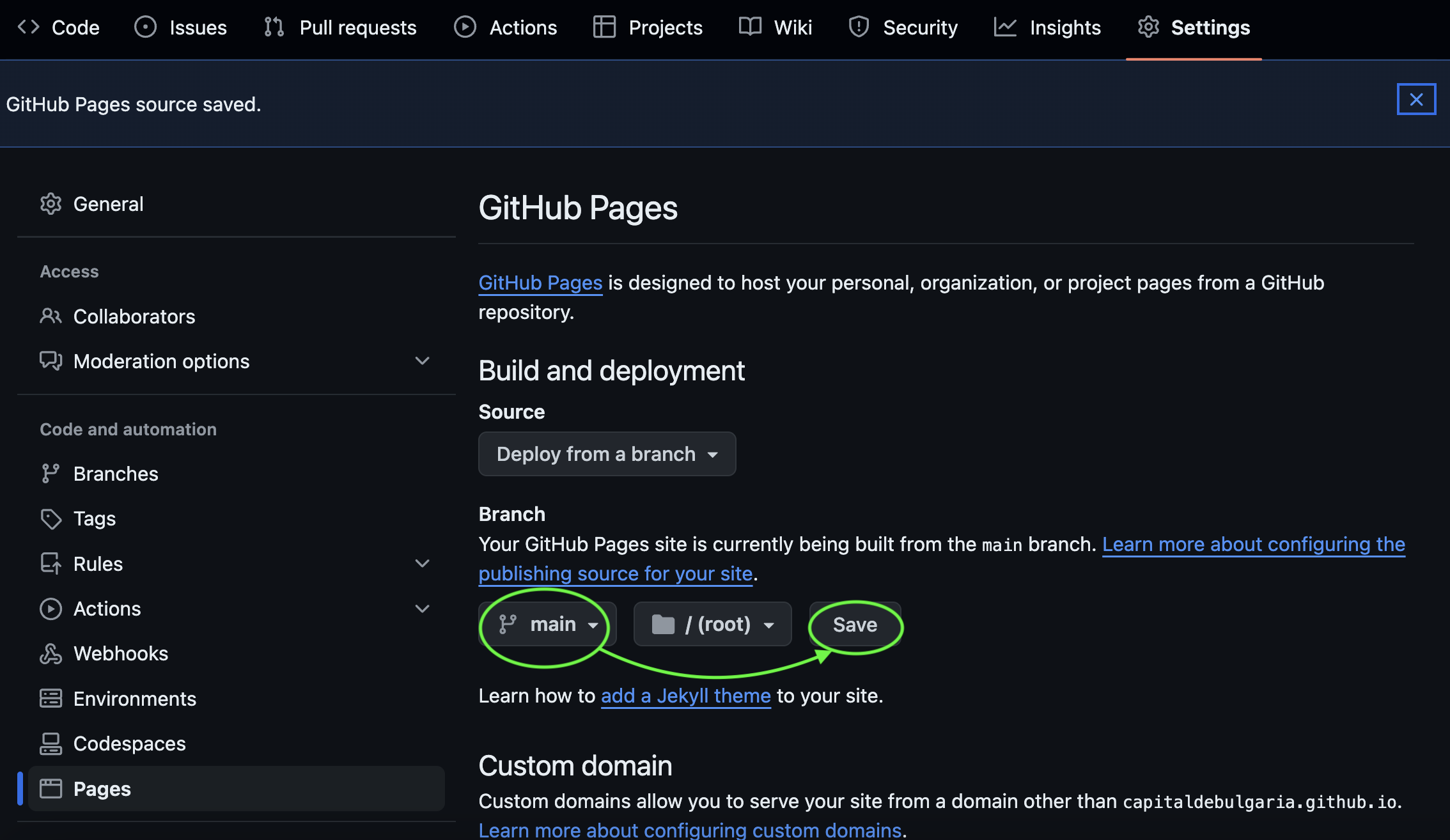Click the Environments server icon

click(x=51, y=698)
